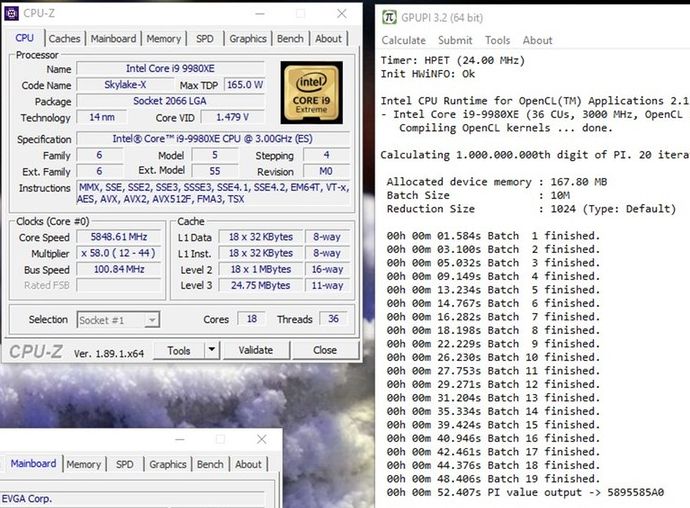Image resolution: width=690 pixels, height=508 pixels.
Task: Click the Tools button in CPU-Z
Action: coord(179,350)
